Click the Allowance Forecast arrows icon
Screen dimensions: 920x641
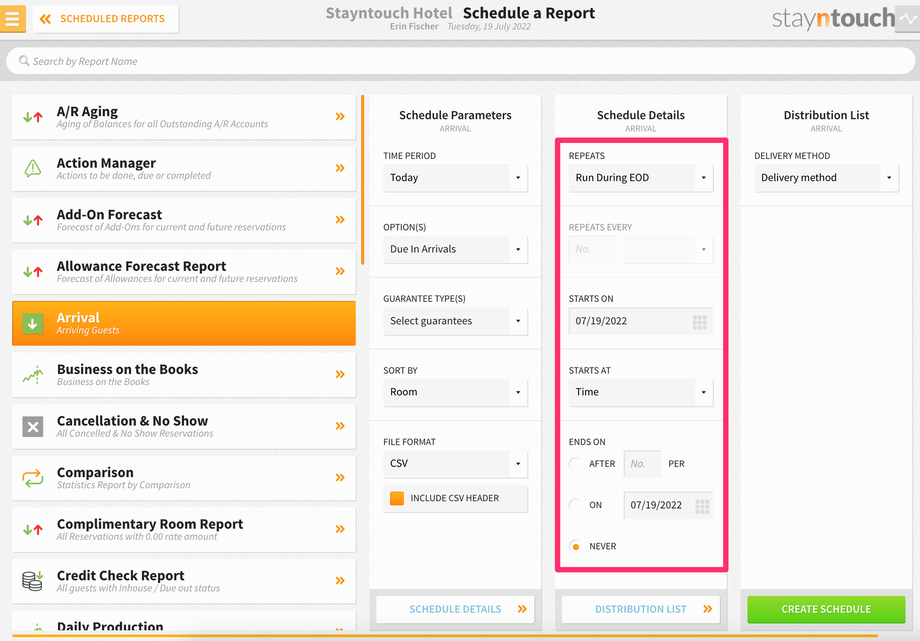33,272
